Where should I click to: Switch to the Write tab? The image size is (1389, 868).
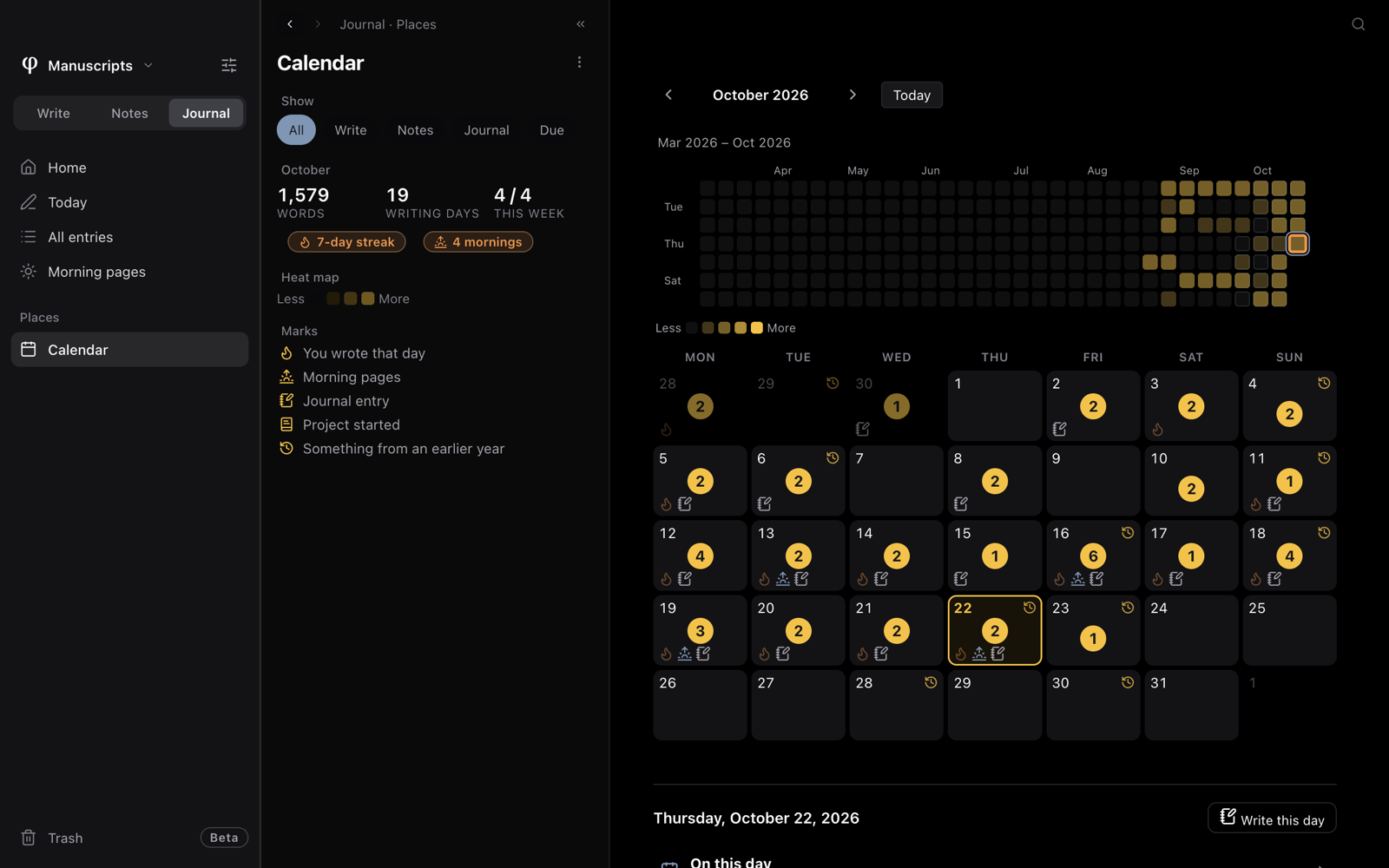(54, 113)
